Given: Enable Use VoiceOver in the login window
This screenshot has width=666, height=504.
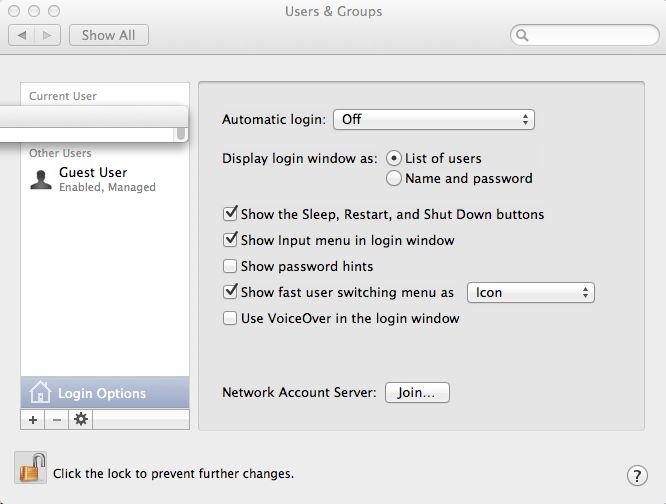Looking at the screenshot, I should (230, 318).
